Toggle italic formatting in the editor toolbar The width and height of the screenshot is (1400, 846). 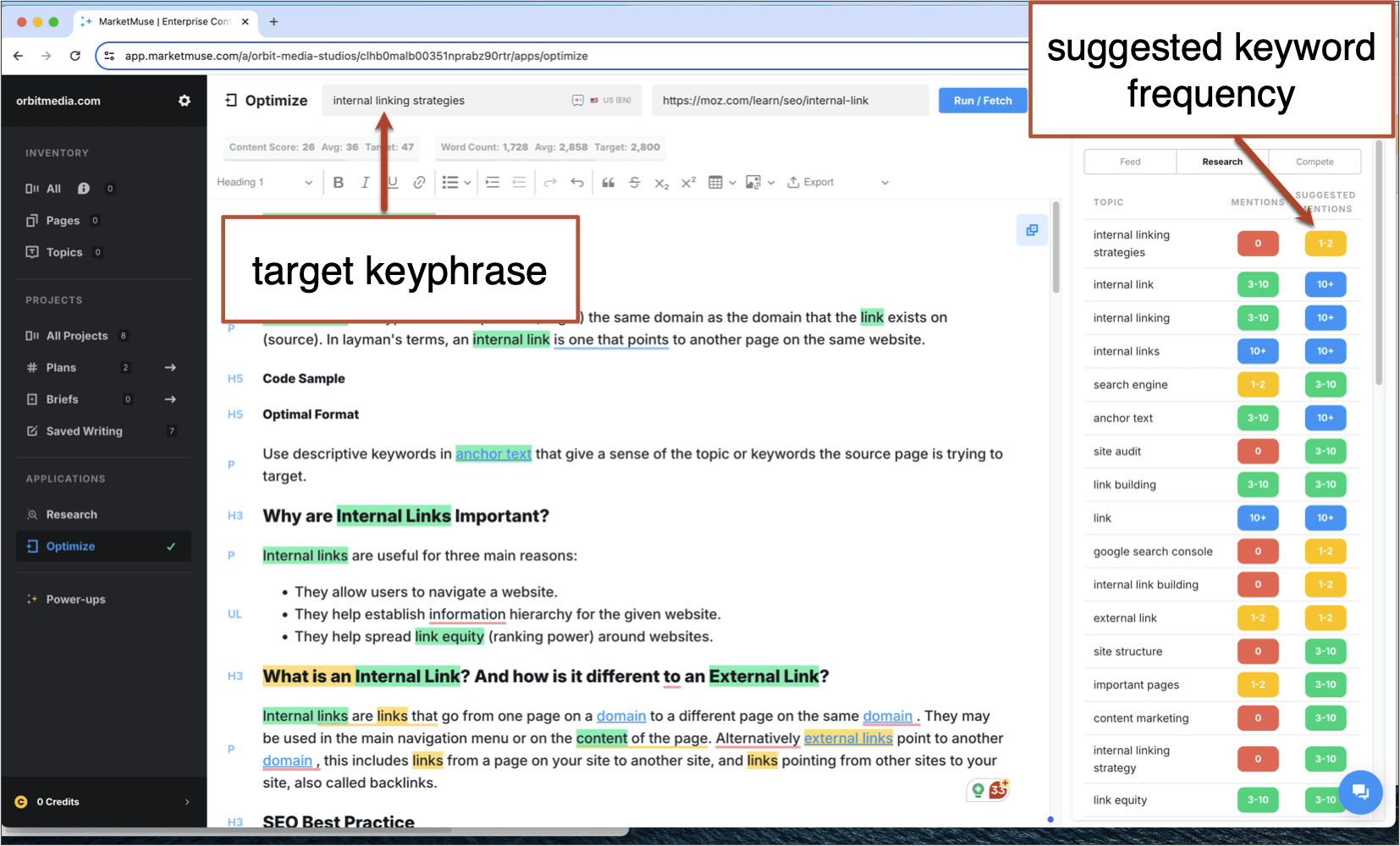tap(365, 182)
